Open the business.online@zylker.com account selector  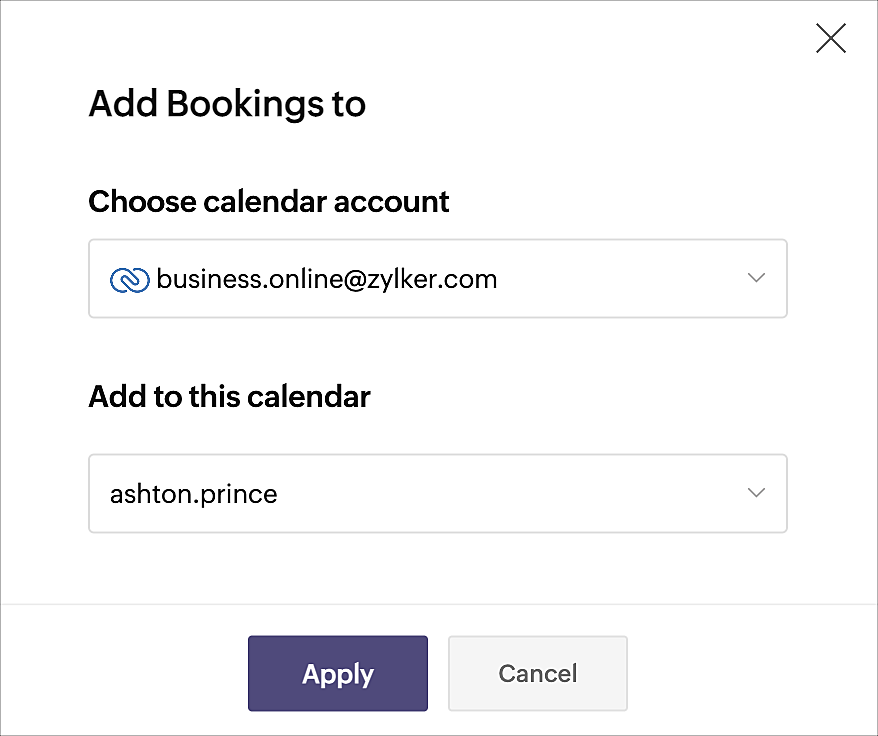[x=438, y=278]
